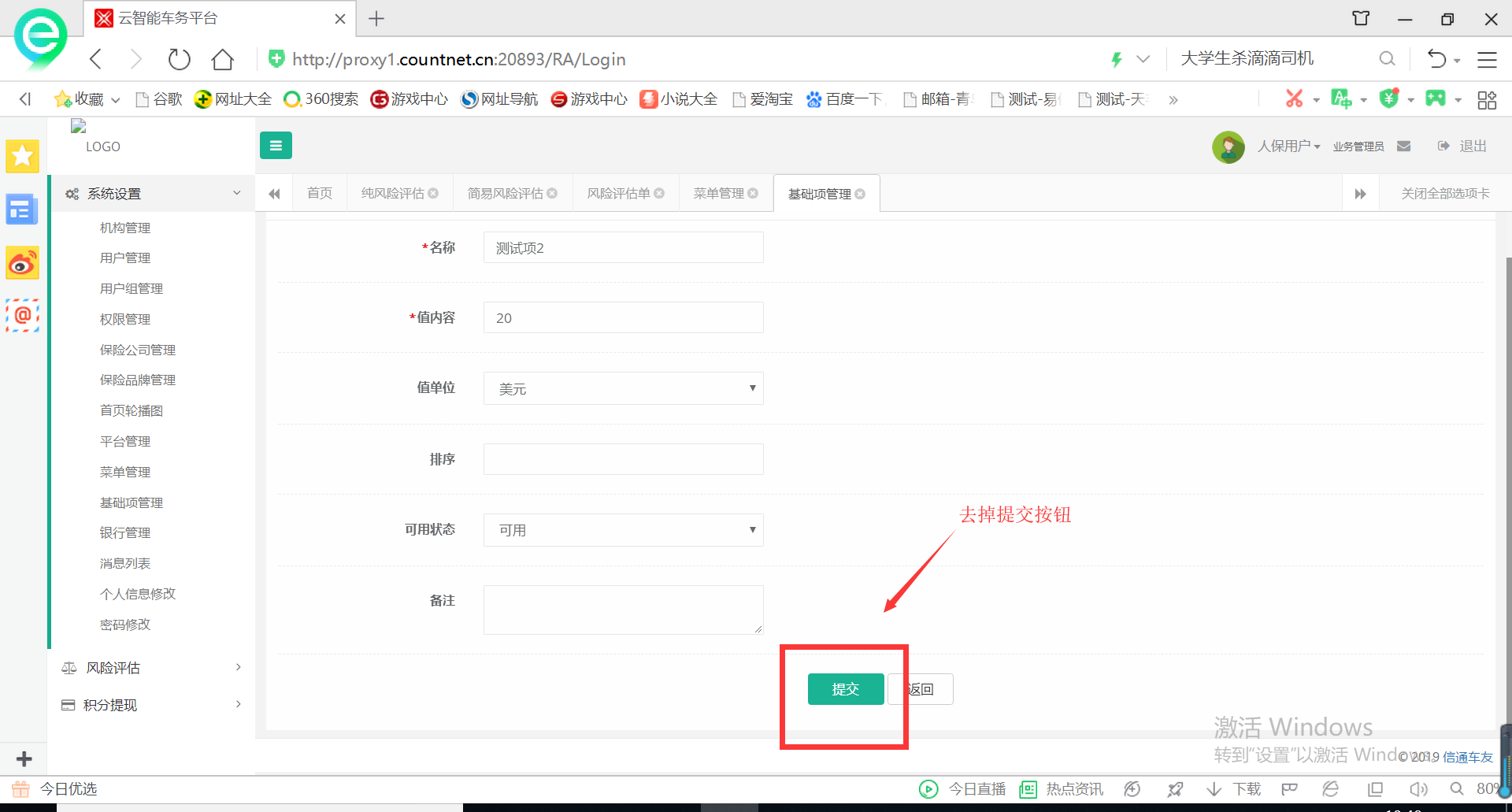The image size is (1512, 812).
Task: Open the 值单位 dropdown
Action: pos(623,388)
